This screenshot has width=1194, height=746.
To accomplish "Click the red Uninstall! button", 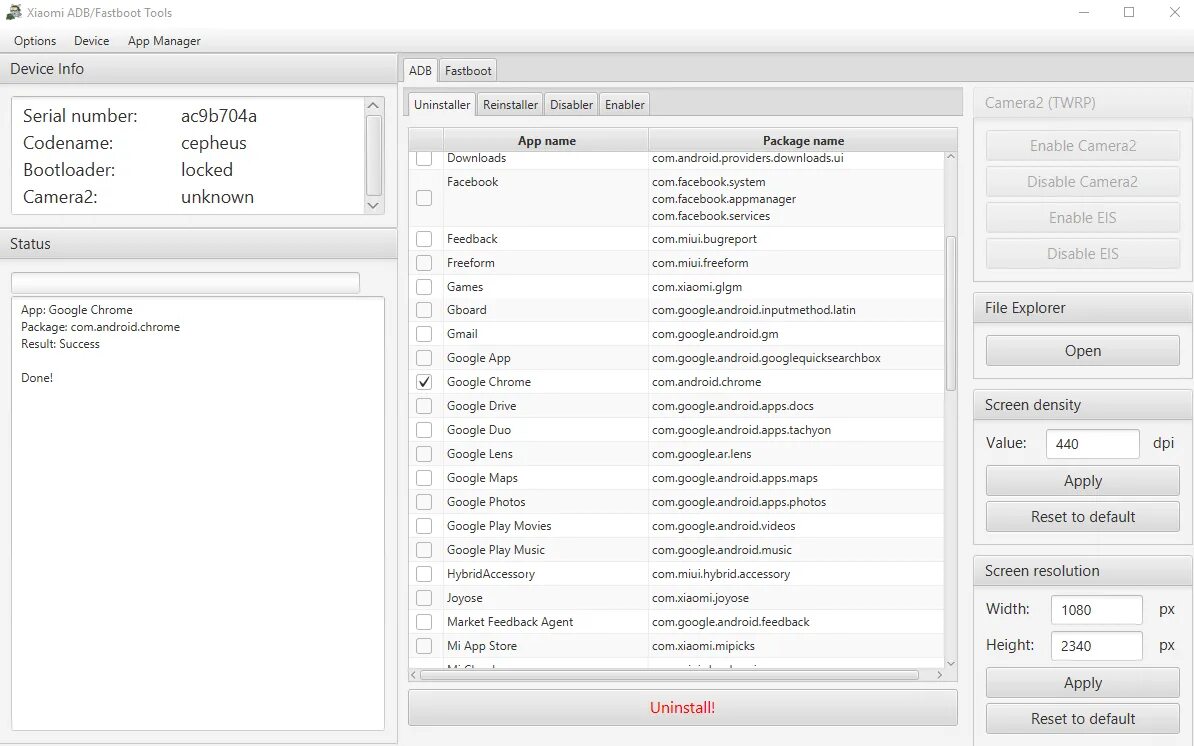I will 682,708.
